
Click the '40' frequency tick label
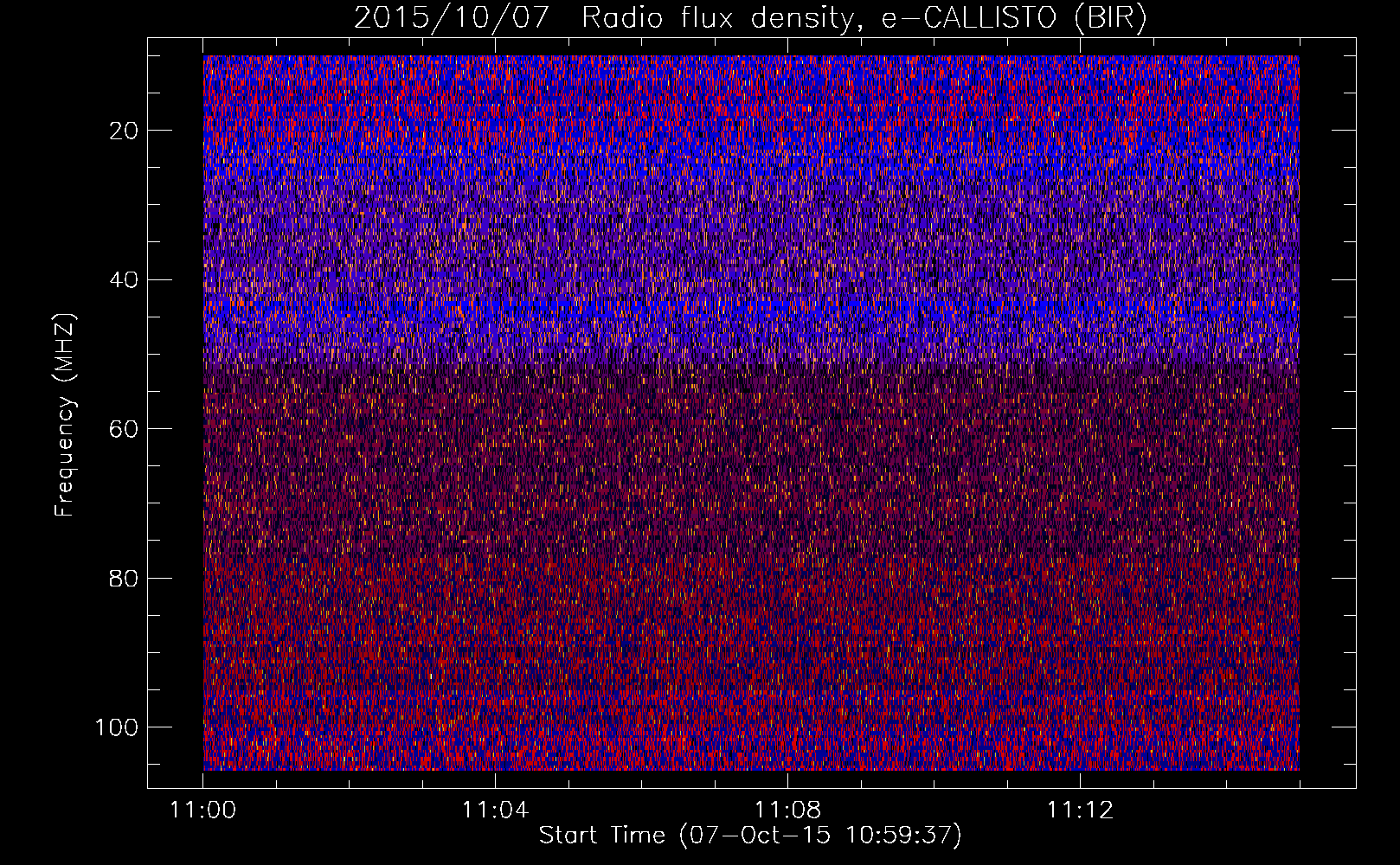coord(125,280)
